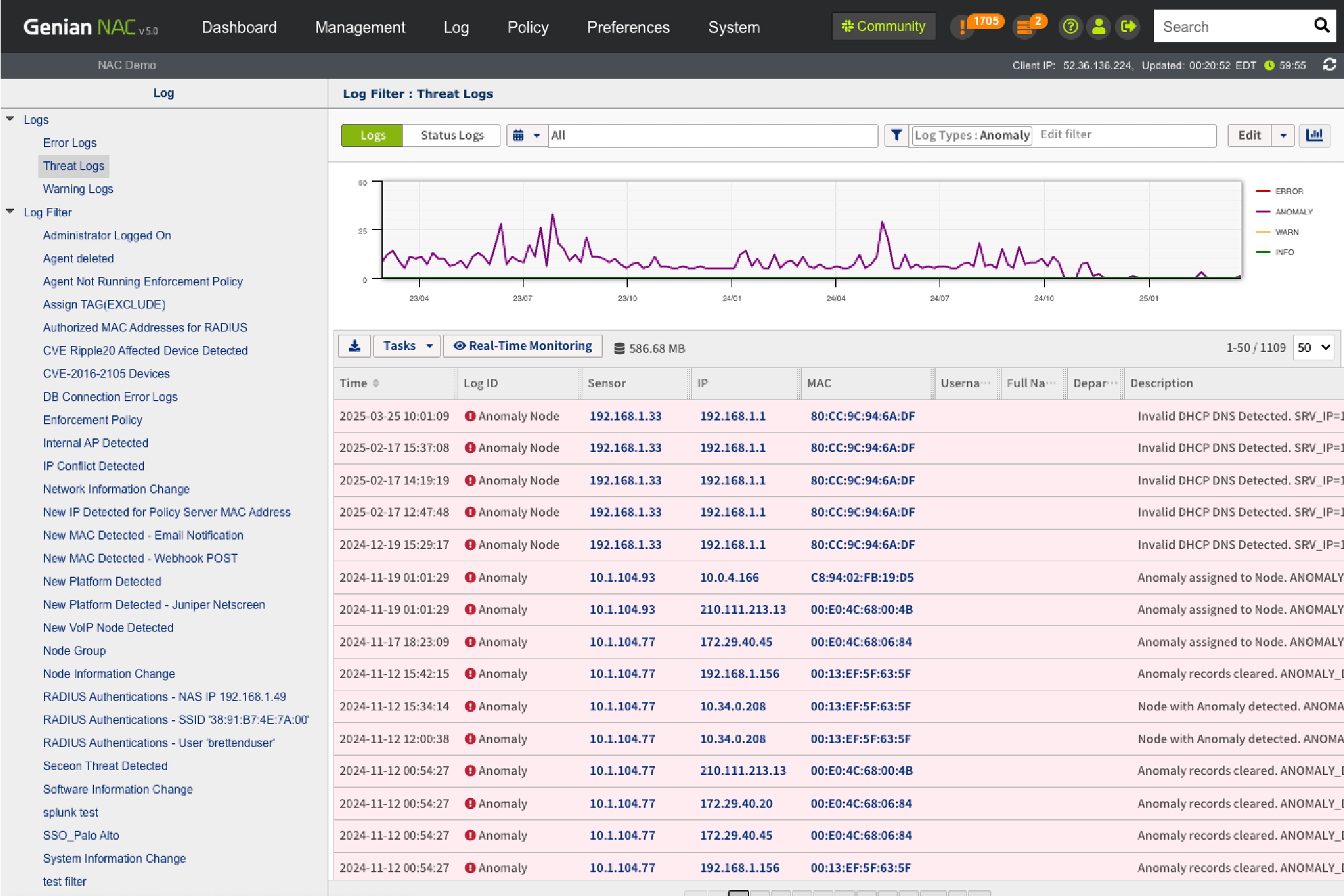This screenshot has width=1344, height=896.
Task: Click the export download icon above table
Action: (354, 346)
